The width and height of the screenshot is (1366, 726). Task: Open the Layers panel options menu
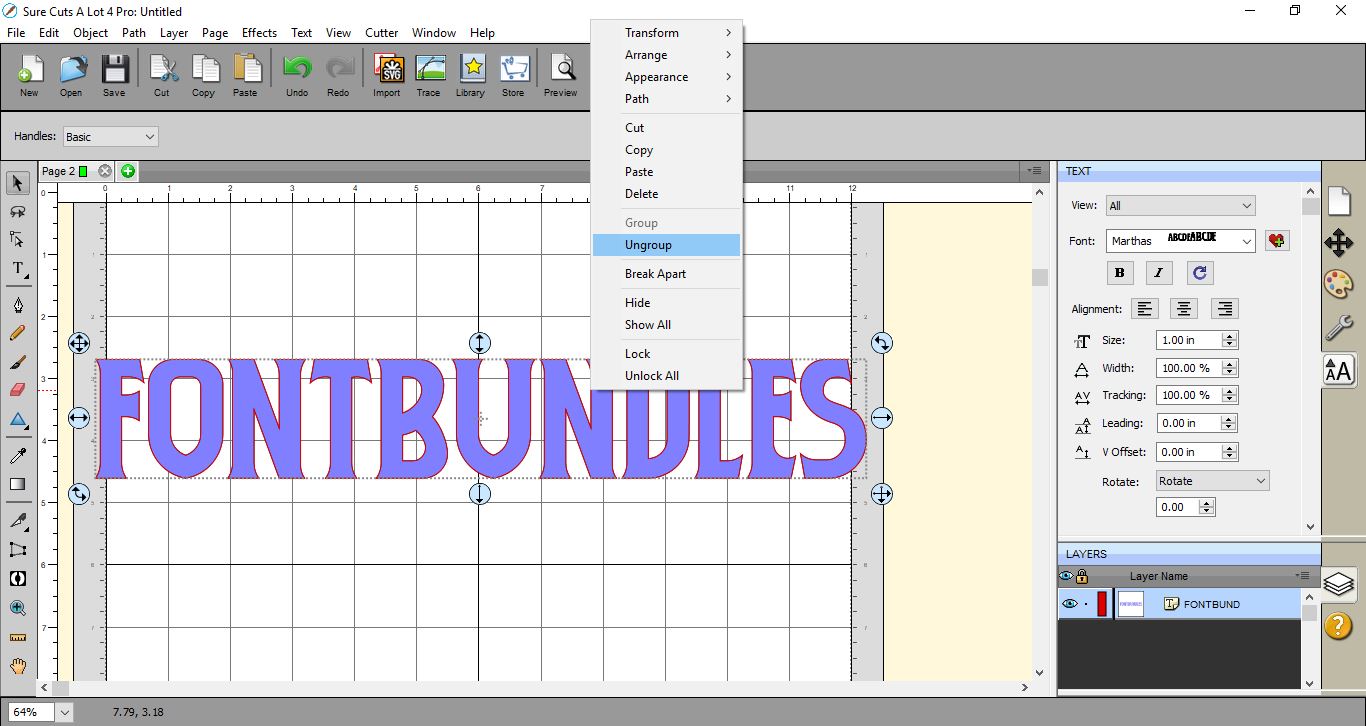coord(1302,576)
